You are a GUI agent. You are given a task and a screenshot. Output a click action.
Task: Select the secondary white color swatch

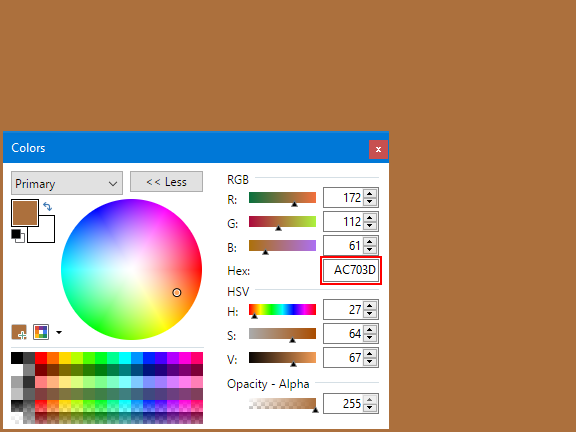[46, 234]
